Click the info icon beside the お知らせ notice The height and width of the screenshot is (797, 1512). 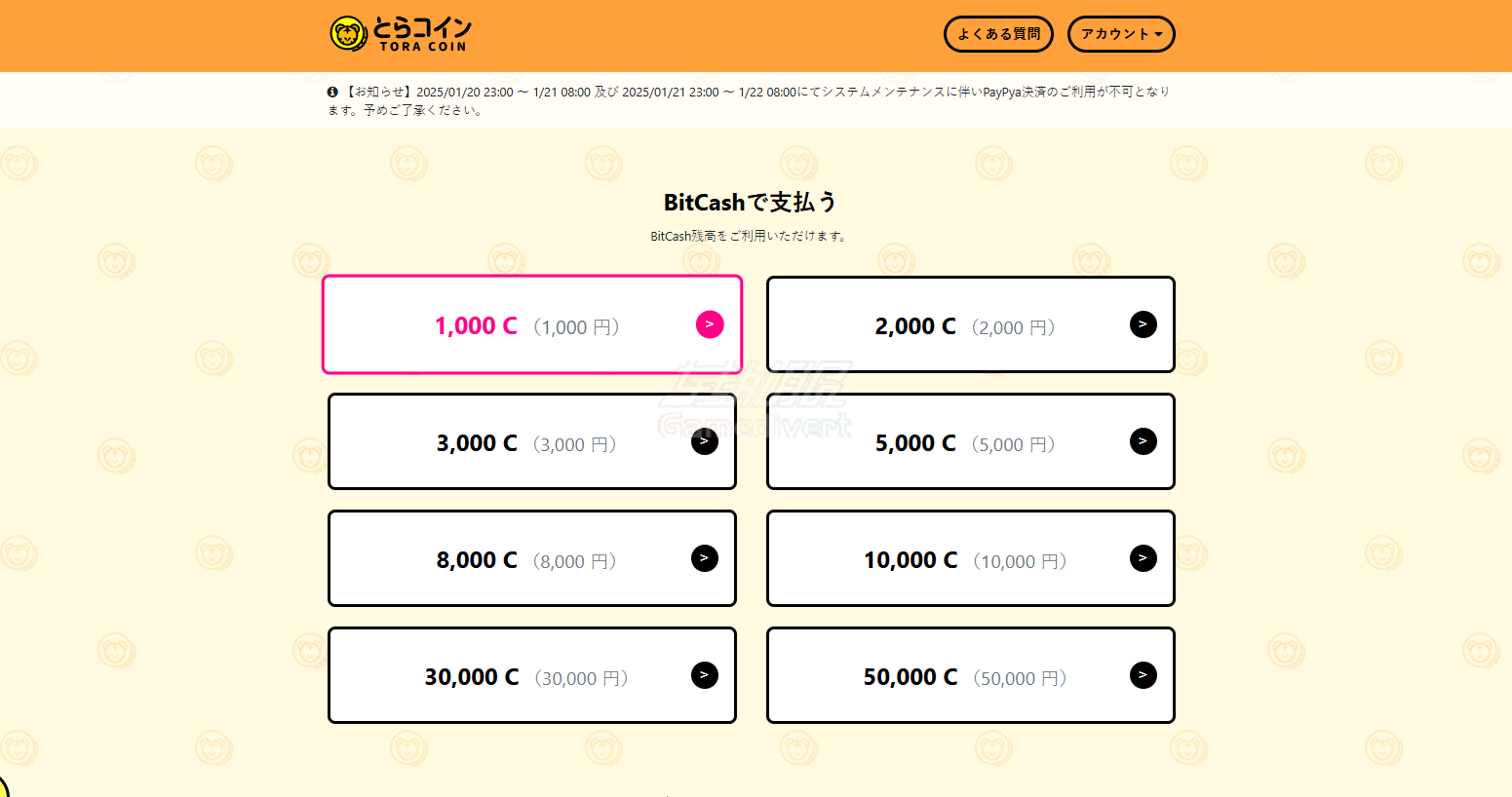pos(332,92)
